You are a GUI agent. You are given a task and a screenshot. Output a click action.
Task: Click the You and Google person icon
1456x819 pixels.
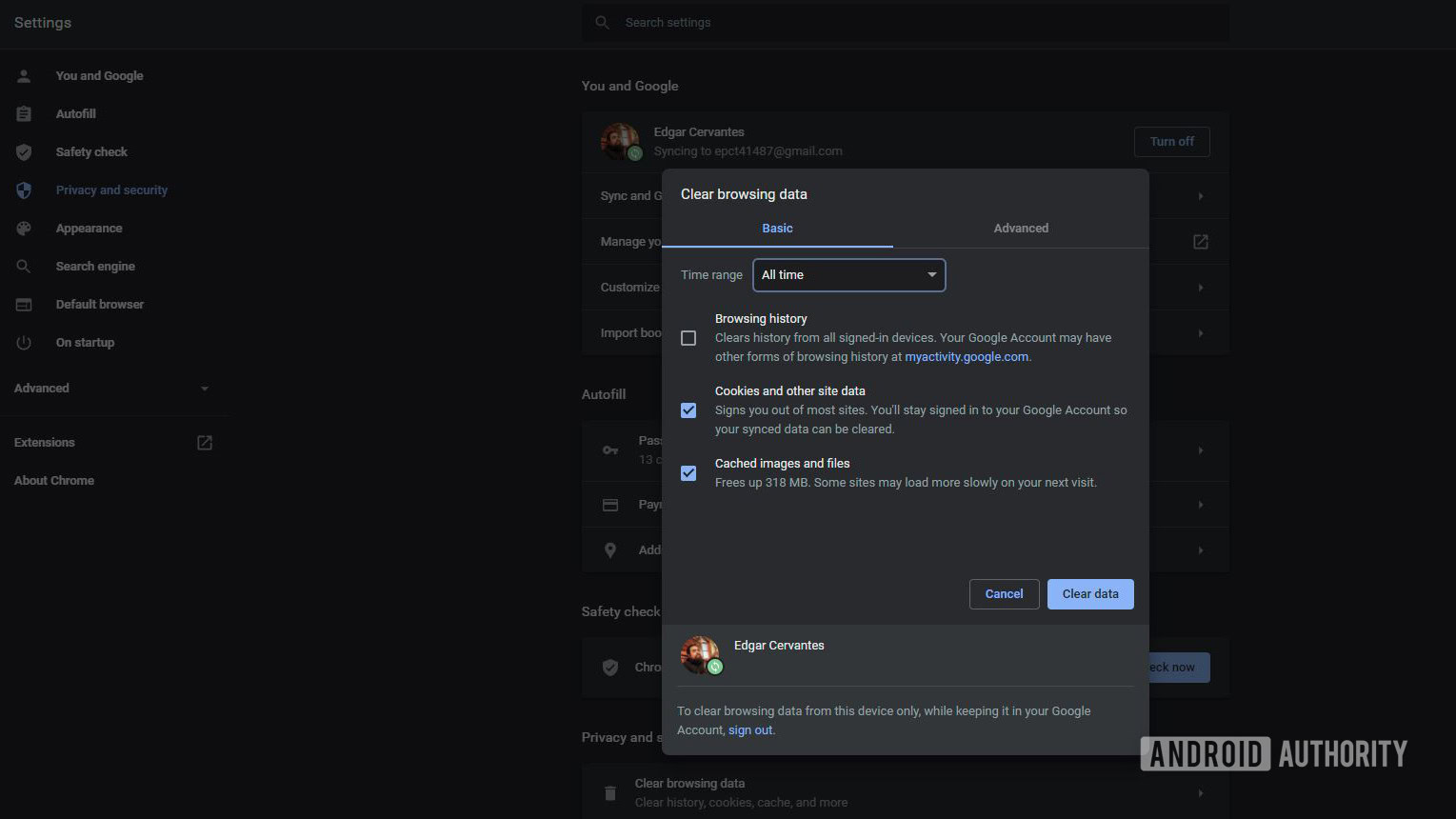[x=24, y=76]
